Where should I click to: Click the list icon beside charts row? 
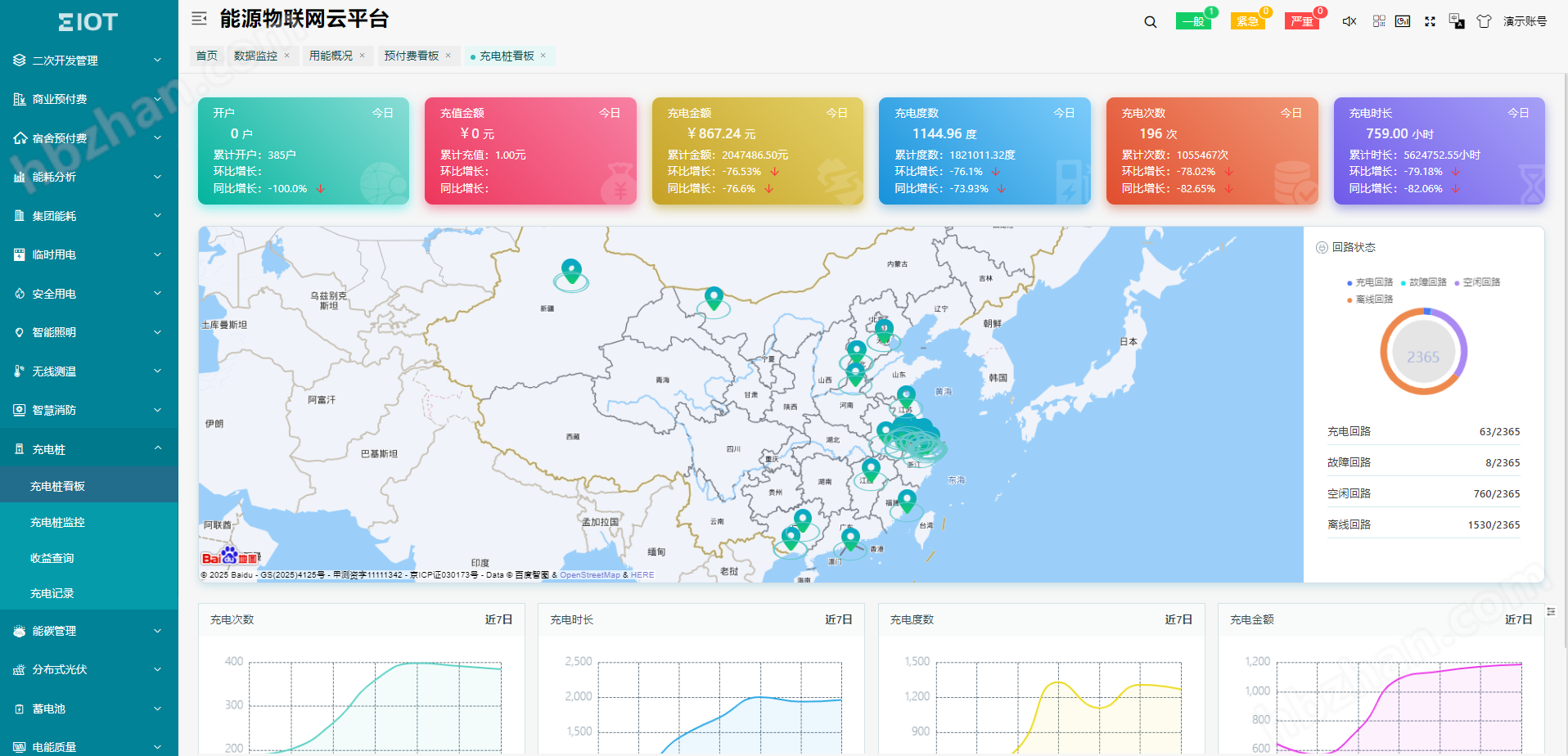pyautogui.click(x=1551, y=611)
